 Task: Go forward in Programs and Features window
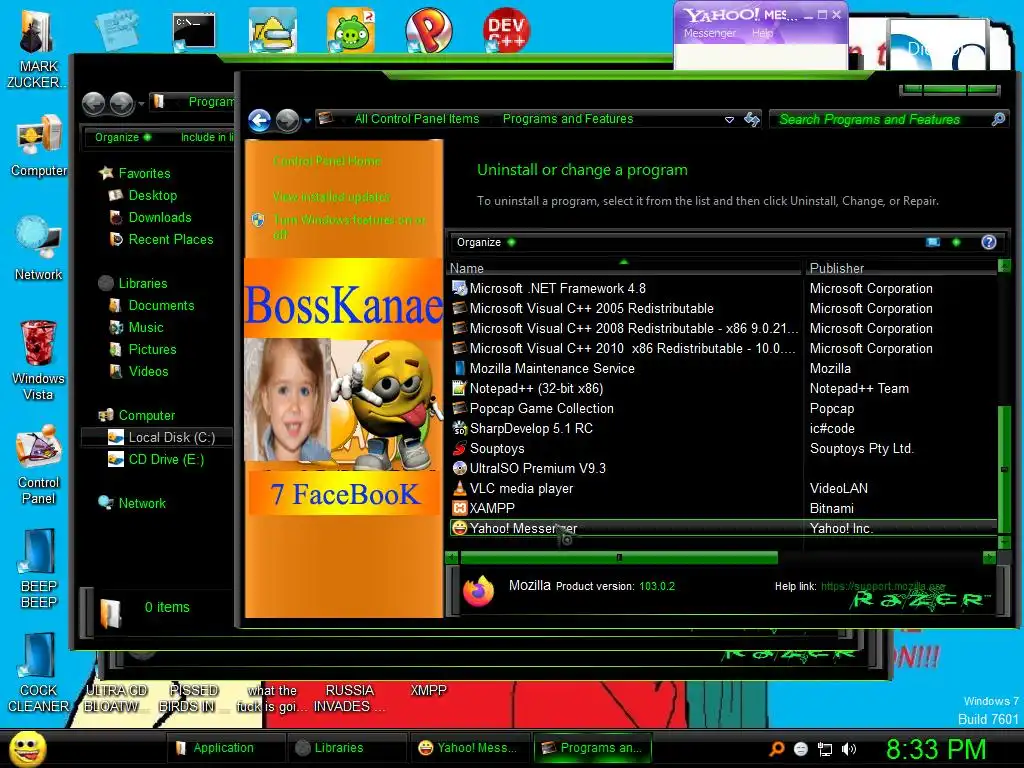[x=287, y=120]
